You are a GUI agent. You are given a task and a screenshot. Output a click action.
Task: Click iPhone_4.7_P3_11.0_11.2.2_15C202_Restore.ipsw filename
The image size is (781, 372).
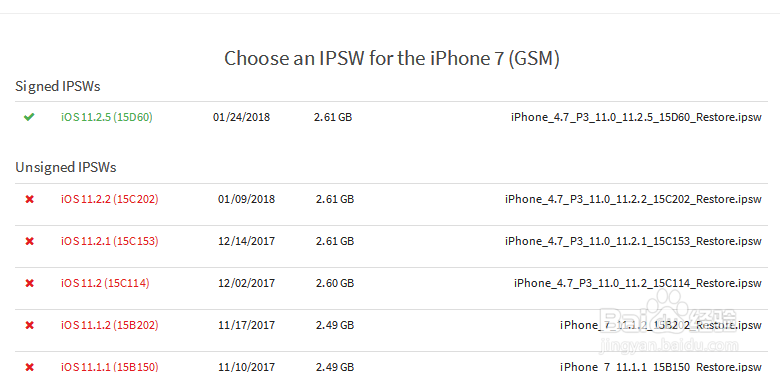click(x=633, y=199)
